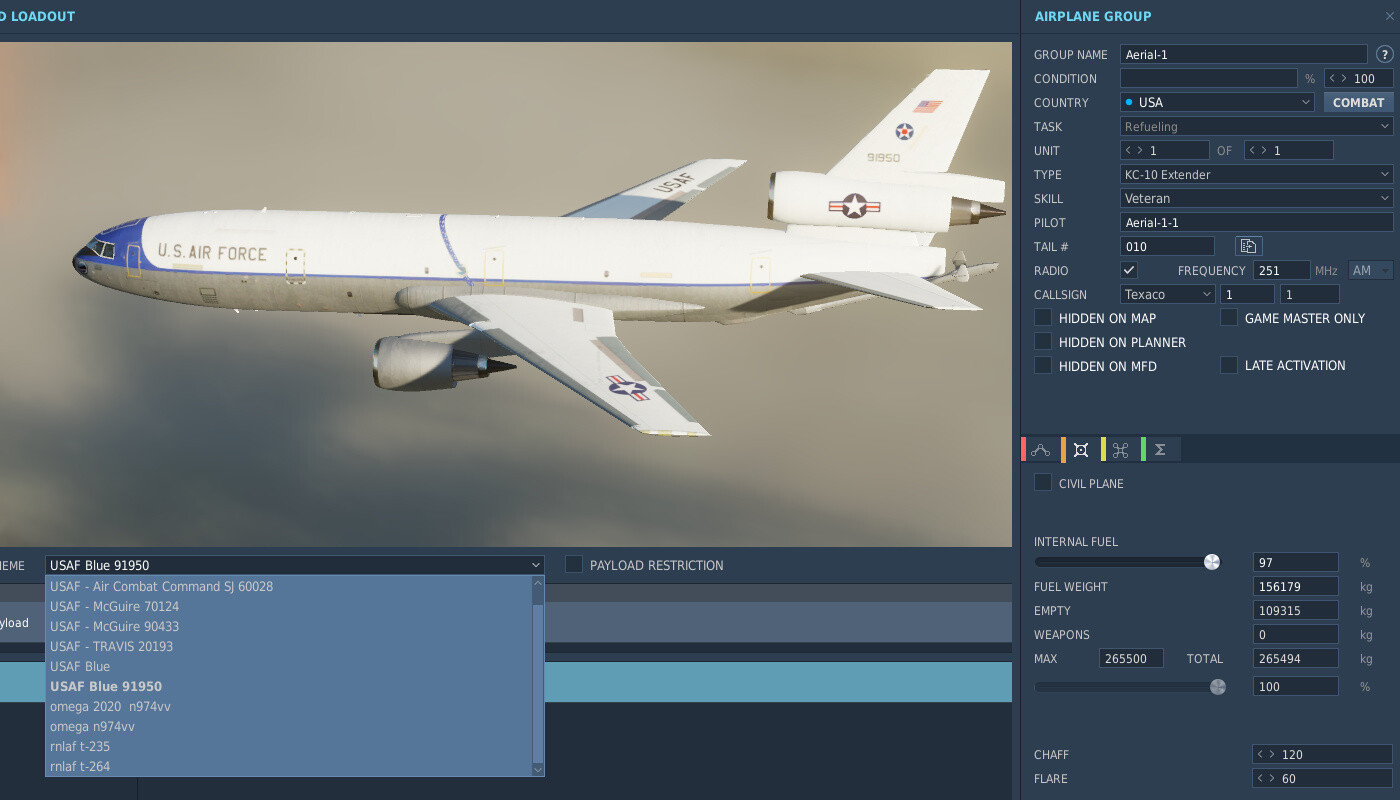Image resolution: width=1400 pixels, height=800 pixels.
Task: Enable Hidden on Planner checkbox
Action: (x=1043, y=342)
